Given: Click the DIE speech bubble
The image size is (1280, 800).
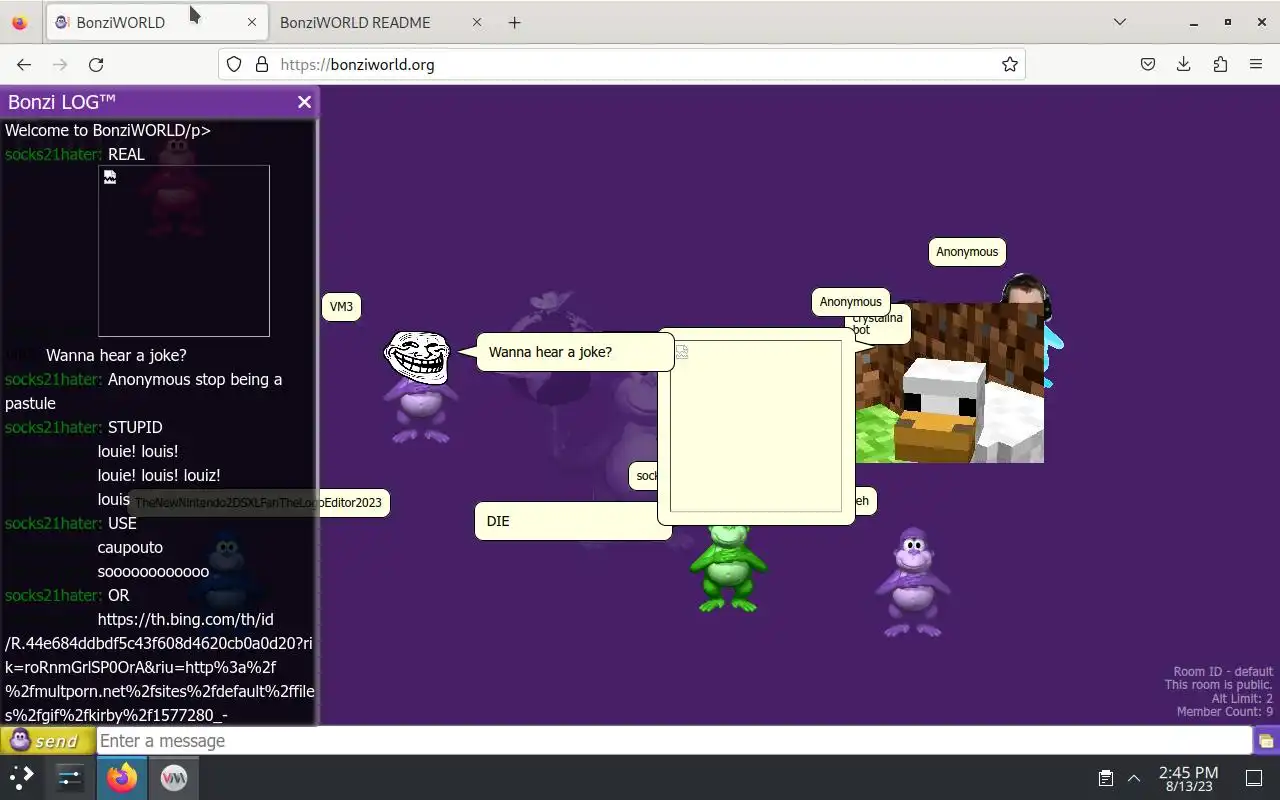Looking at the screenshot, I should (x=572, y=521).
